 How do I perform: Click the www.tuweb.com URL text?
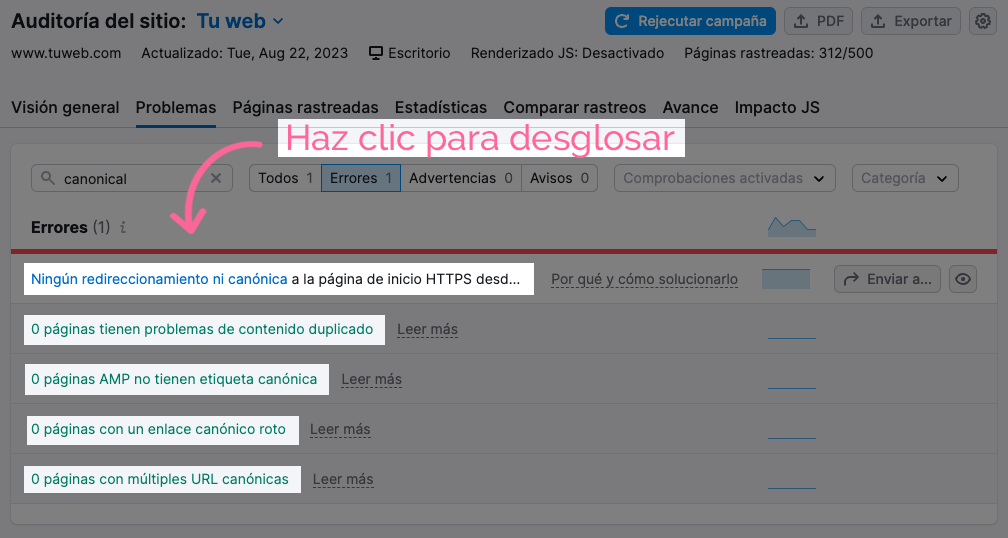[66, 53]
